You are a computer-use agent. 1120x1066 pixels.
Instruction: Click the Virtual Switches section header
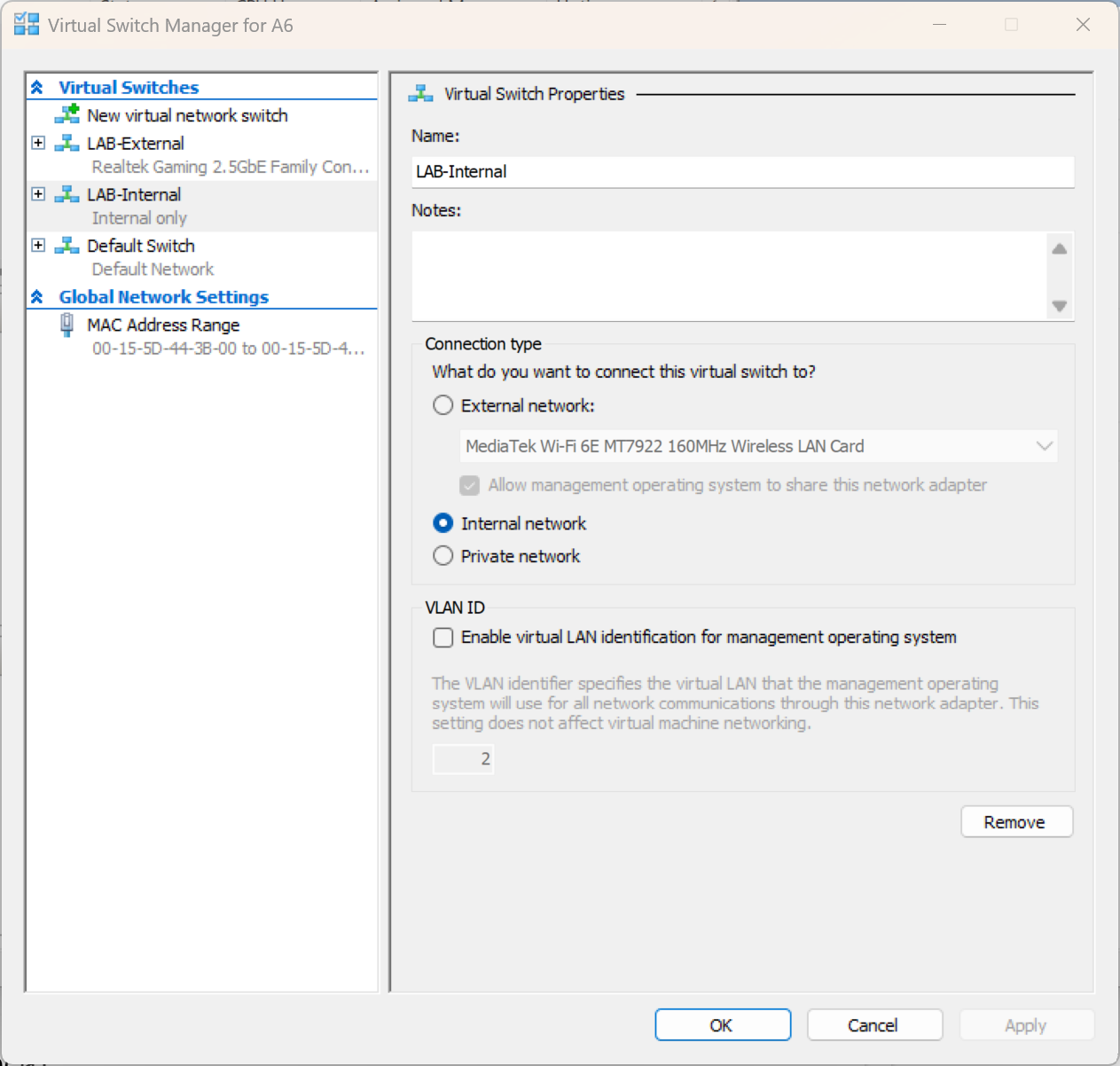(129, 87)
